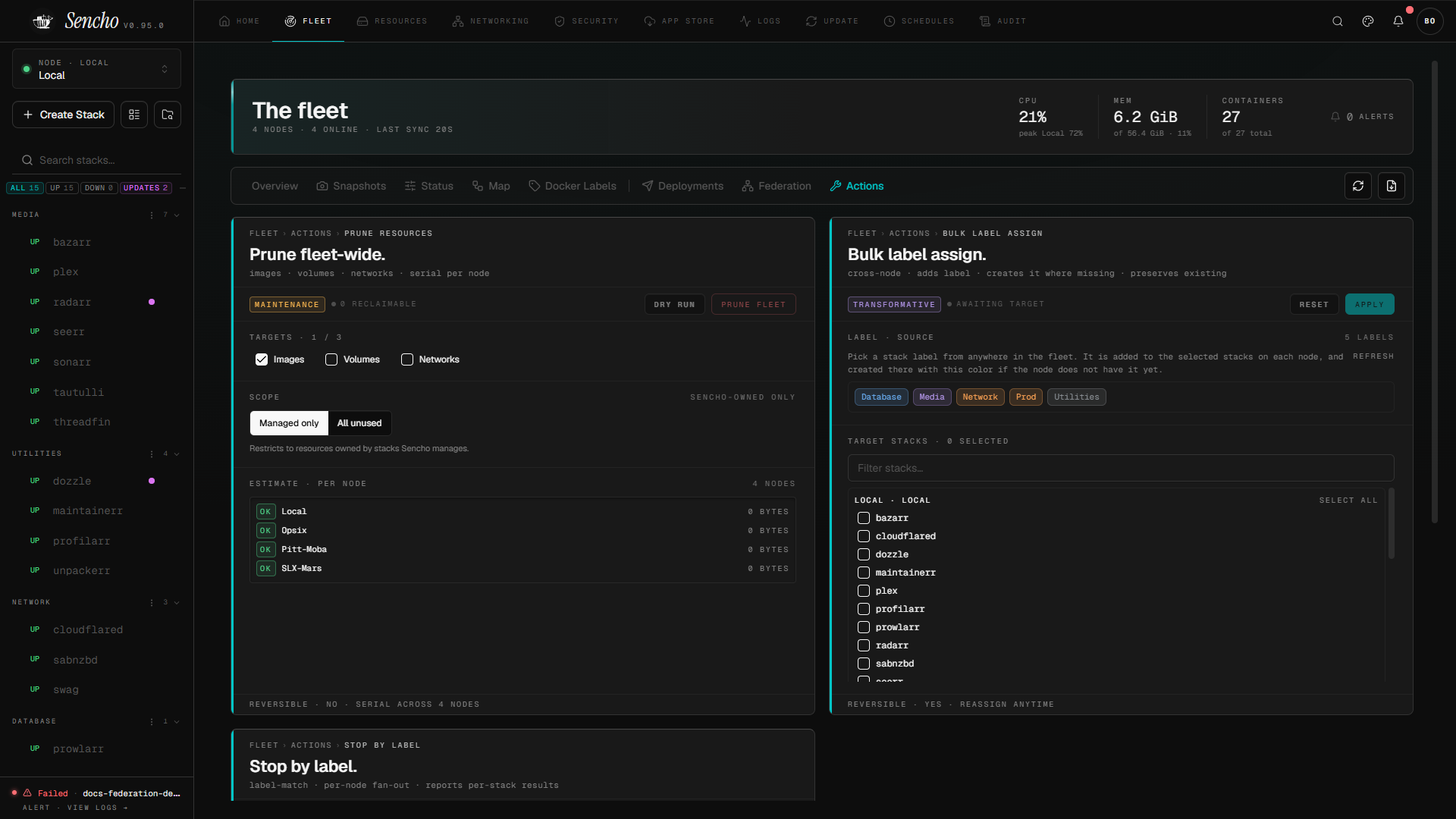Click the Filter stacks input field
The width and height of the screenshot is (1456, 819).
(1121, 468)
